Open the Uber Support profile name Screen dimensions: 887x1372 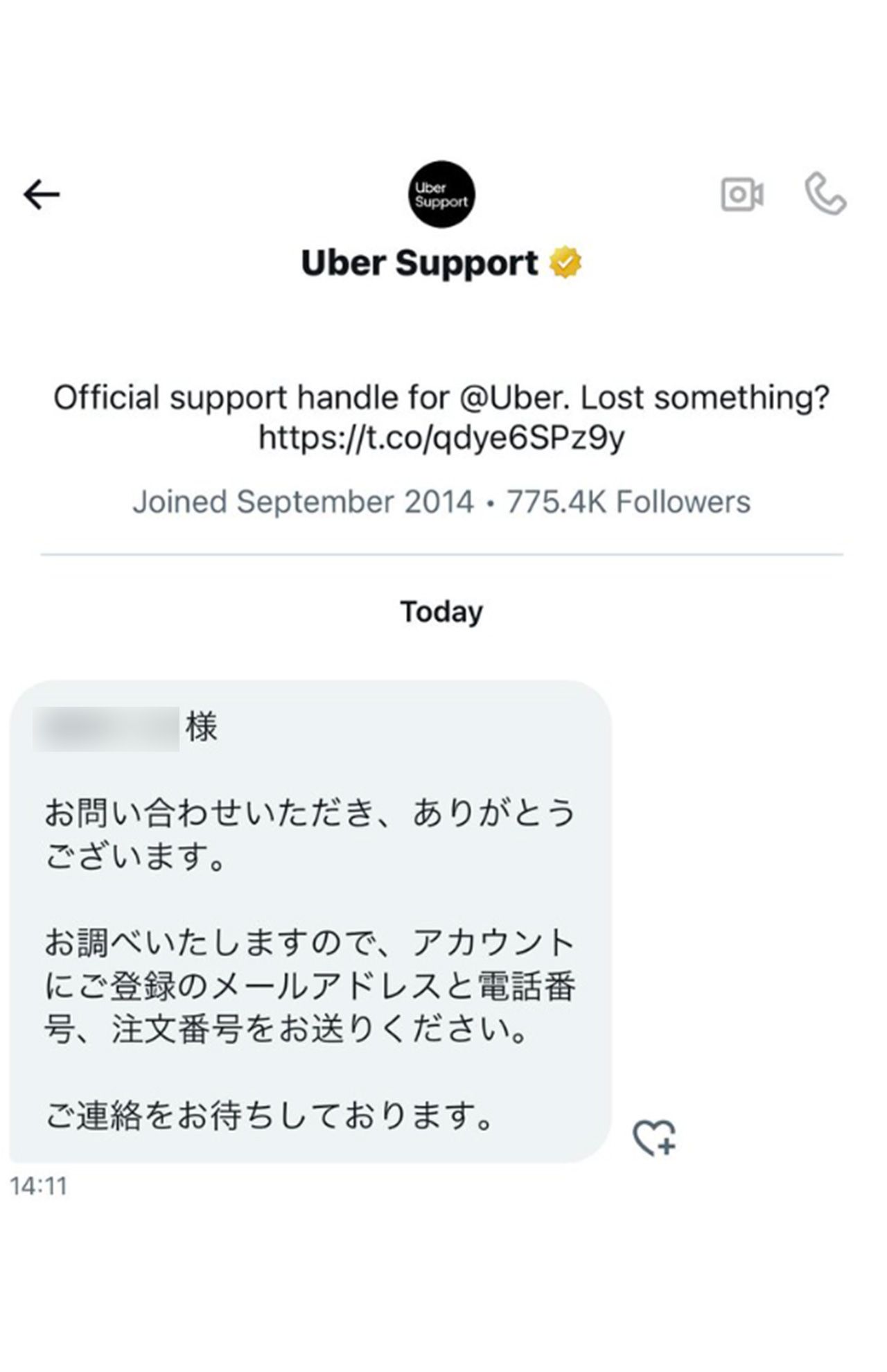tap(420, 262)
